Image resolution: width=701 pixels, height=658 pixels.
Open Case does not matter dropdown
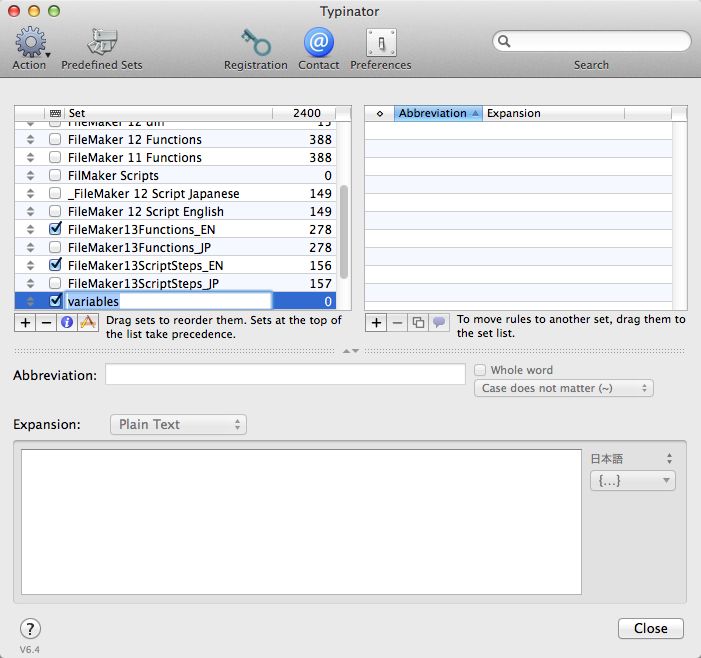pyautogui.click(x=564, y=388)
